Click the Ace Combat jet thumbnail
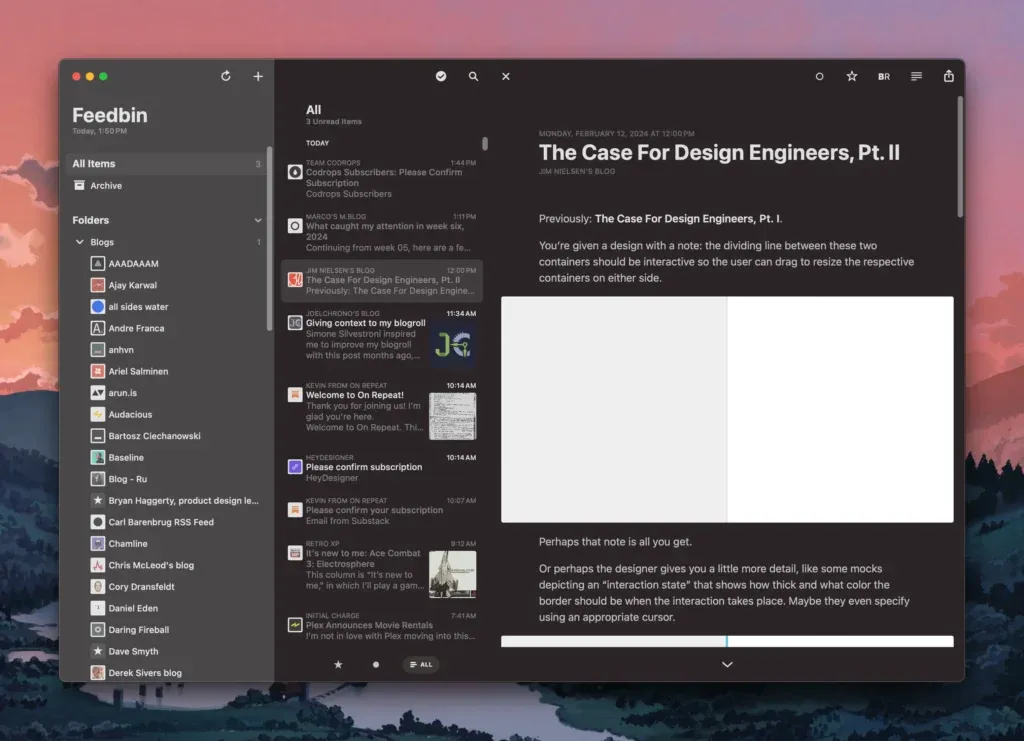 453,575
